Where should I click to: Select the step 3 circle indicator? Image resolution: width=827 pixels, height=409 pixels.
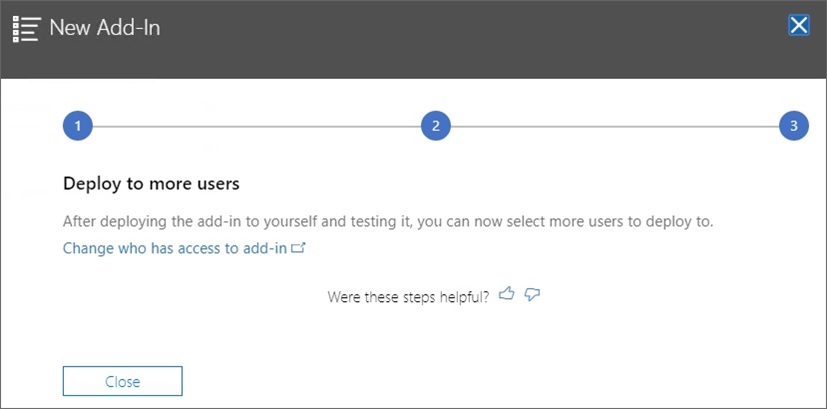click(793, 126)
